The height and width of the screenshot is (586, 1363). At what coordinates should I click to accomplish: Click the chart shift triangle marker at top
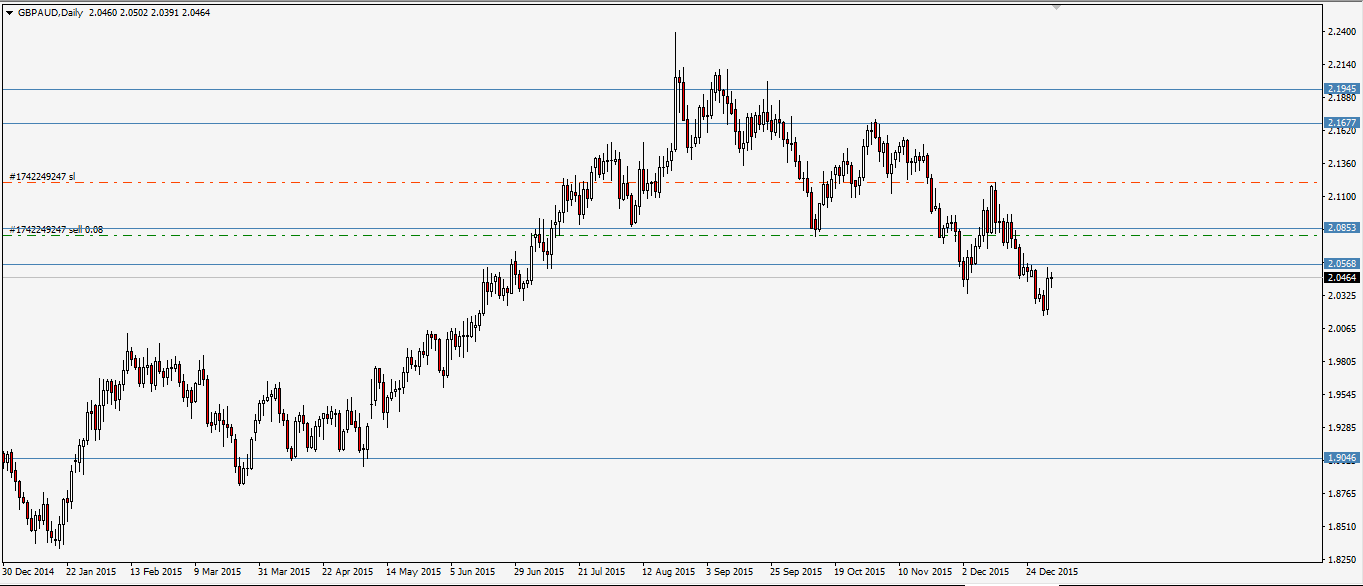pos(1056,8)
